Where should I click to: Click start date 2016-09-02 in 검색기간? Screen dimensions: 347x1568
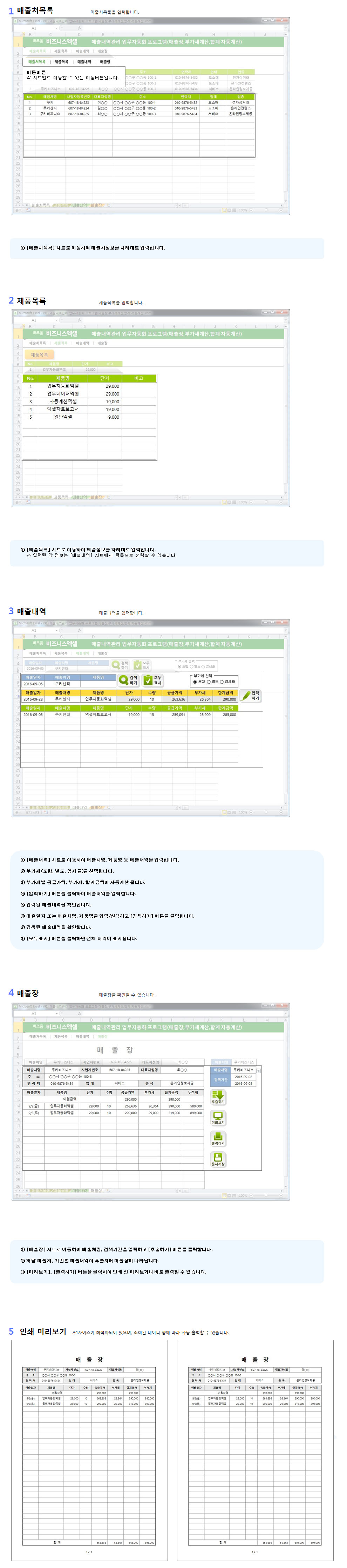tap(244, 1077)
